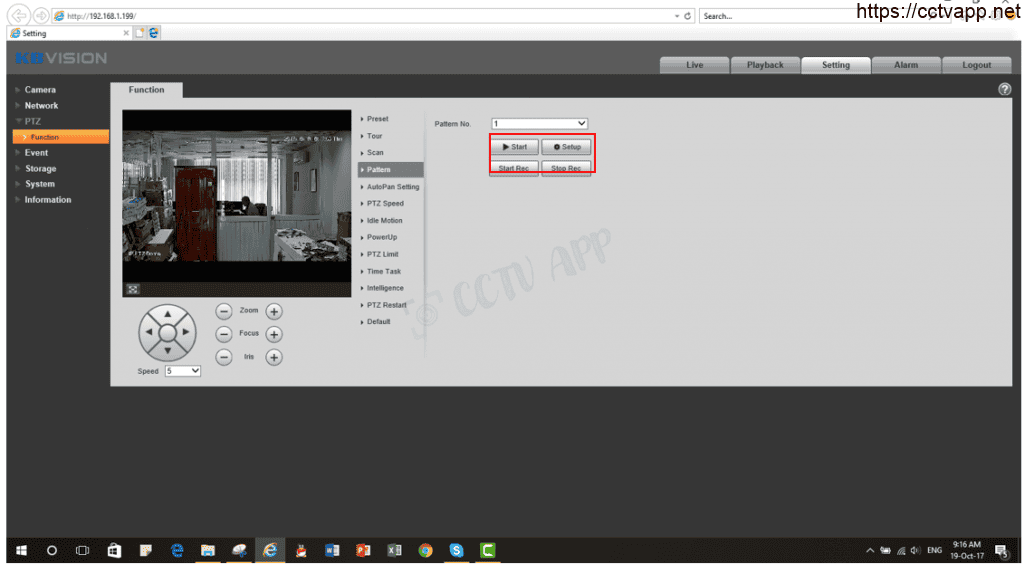
Task: Open Chrome from the Windows taskbar
Action: coord(425,550)
